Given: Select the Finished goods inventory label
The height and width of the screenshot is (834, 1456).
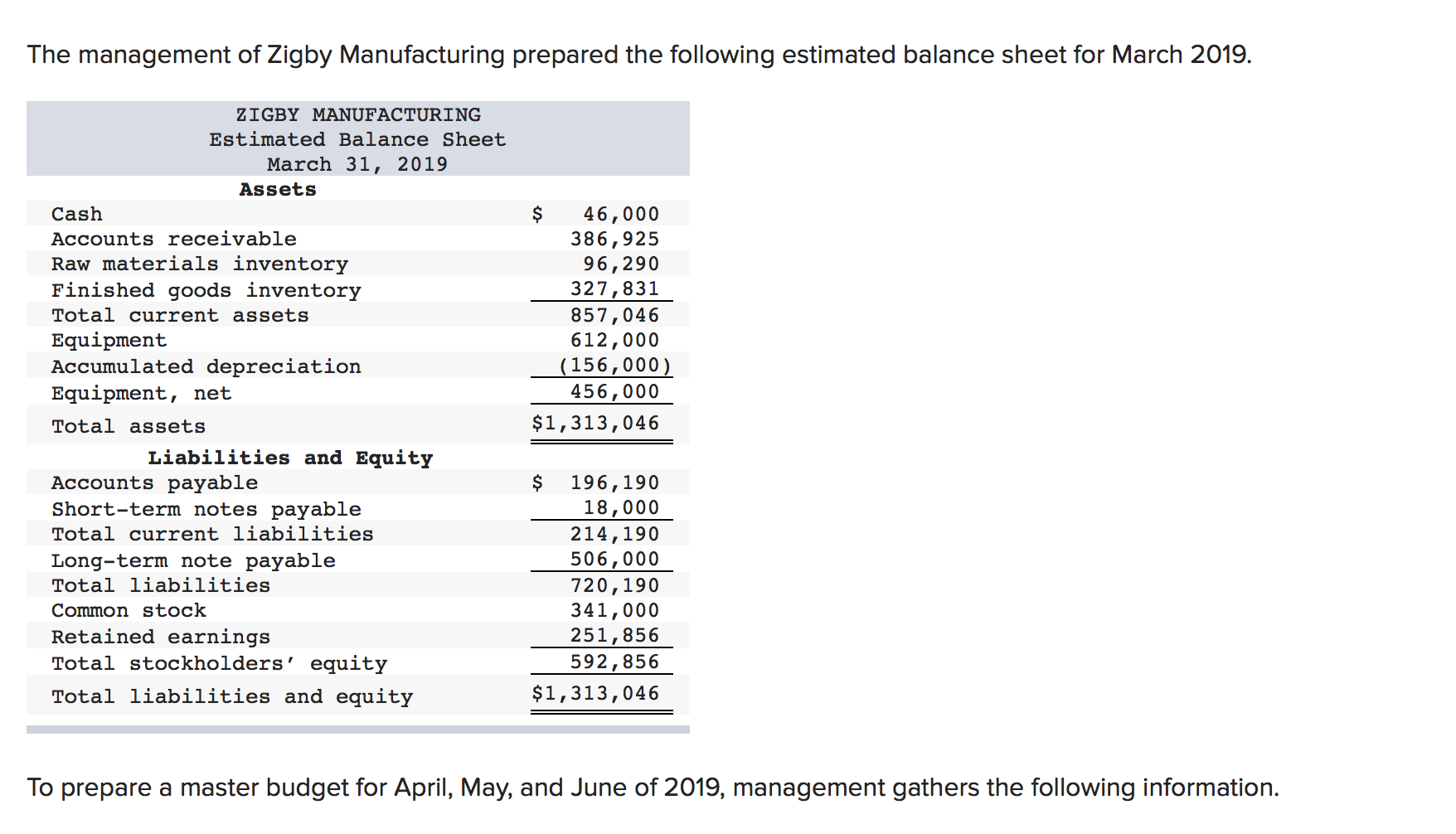Looking at the screenshot, I should pyautogui.click(x=206, y=291).
